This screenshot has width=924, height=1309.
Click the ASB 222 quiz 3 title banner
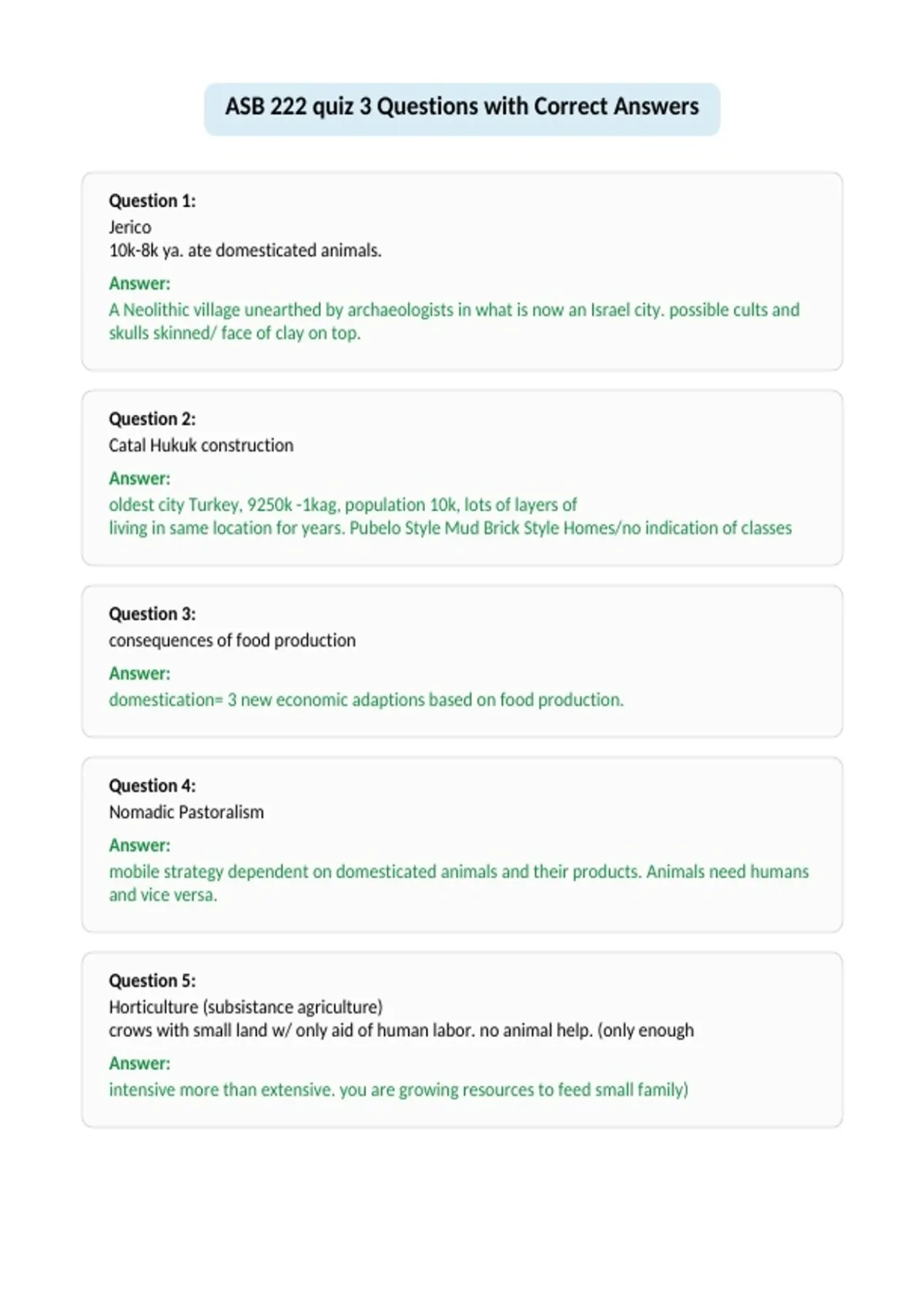pos(462,109)
